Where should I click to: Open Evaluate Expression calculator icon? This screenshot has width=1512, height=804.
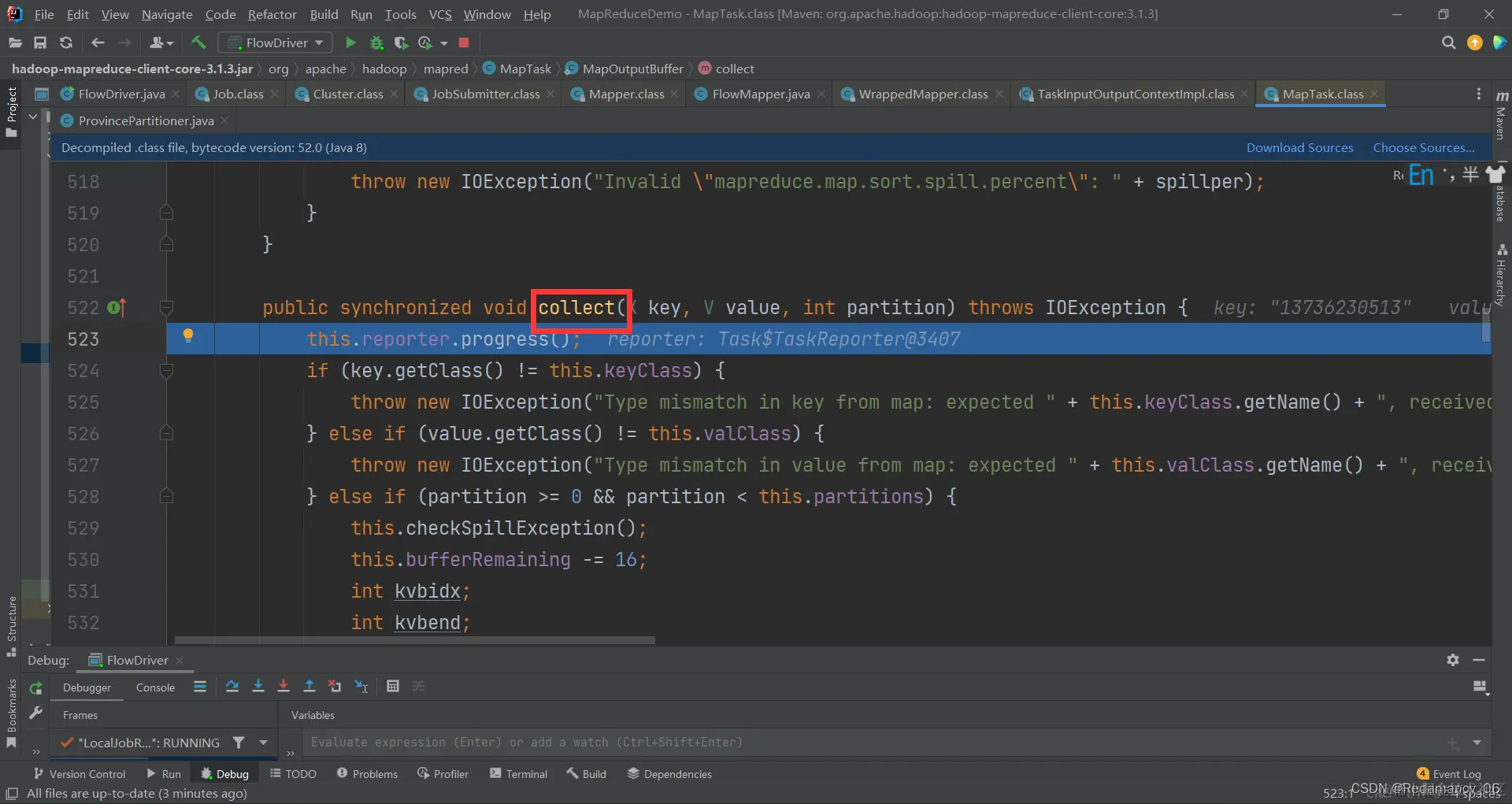tap(393, 687)
